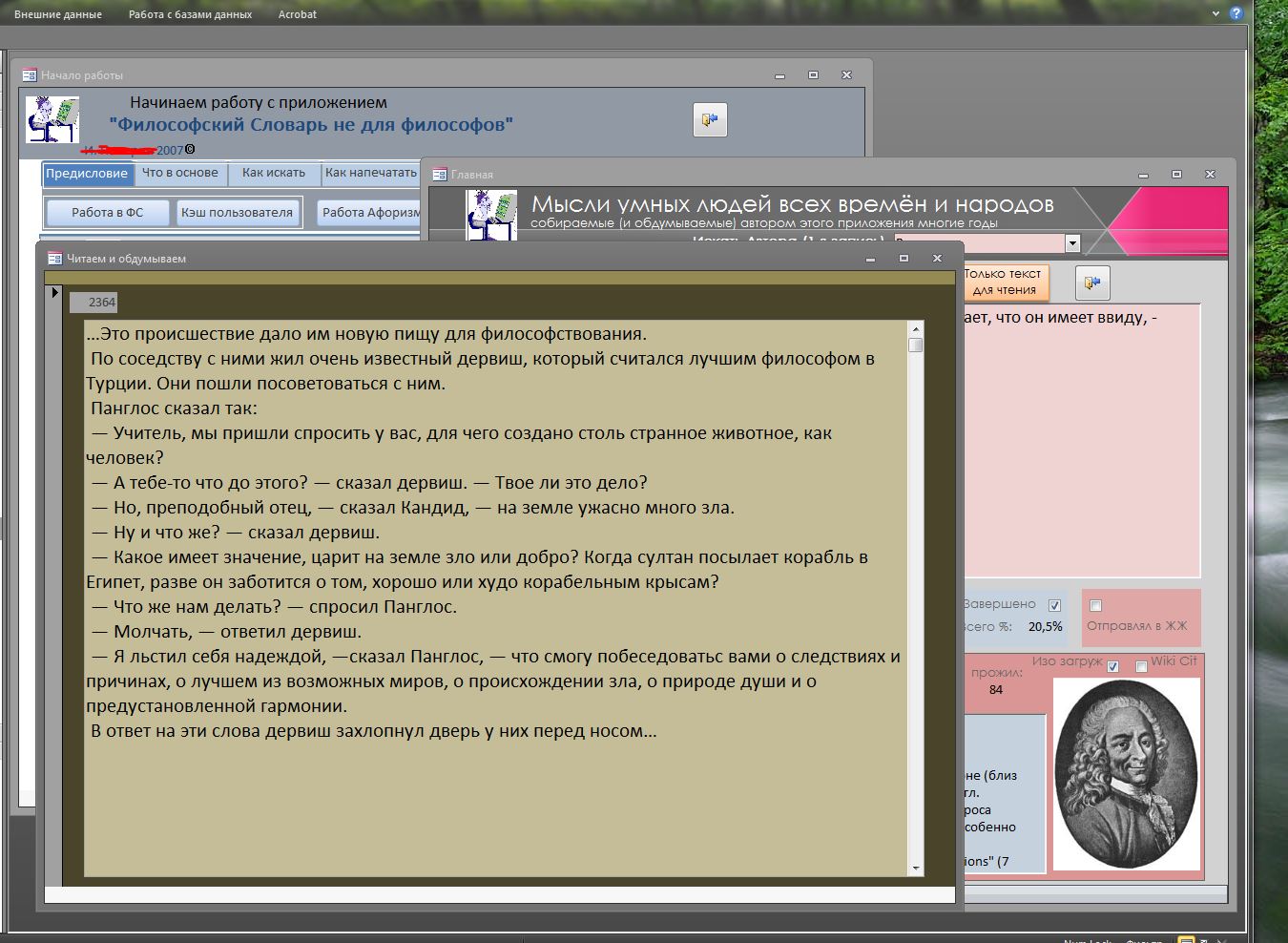Enable the Wiki Cit checkbox
This screenshot has height=943, width=1288.
coord(1141,666)
